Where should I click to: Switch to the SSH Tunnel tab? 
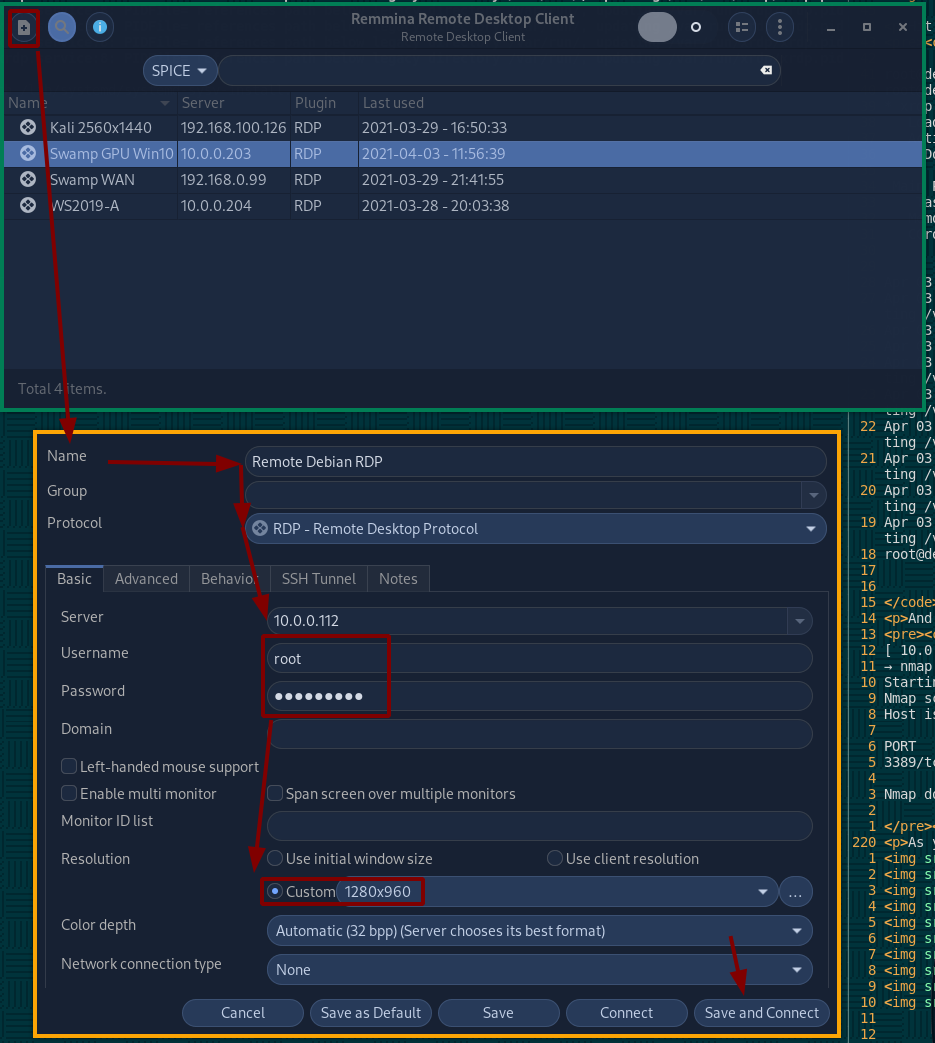[319, 579]
